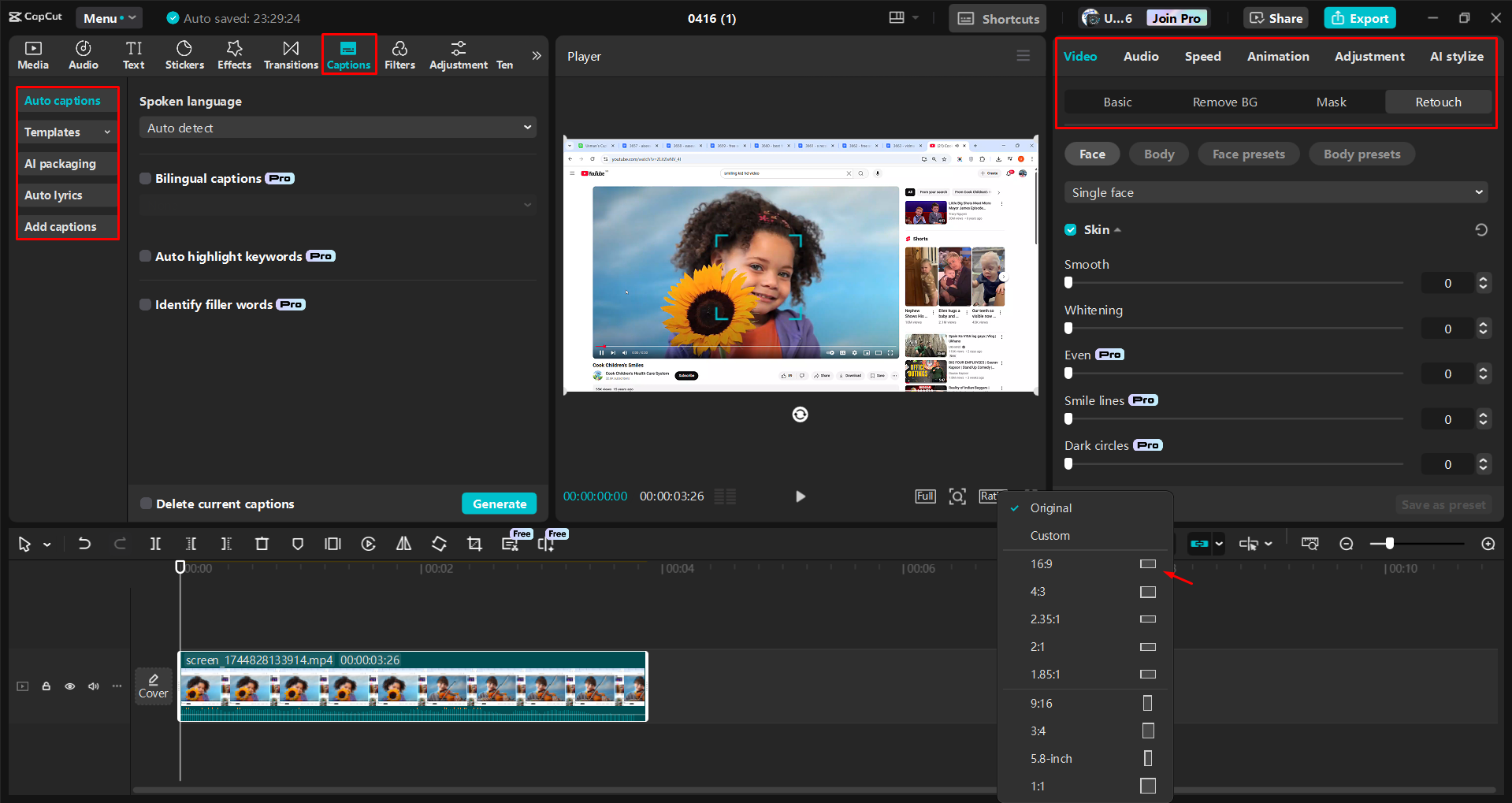This screenshot has height=803, width=1512.
Task: Open the Auto detect spoken language dropdown
Action: [337, 127]
